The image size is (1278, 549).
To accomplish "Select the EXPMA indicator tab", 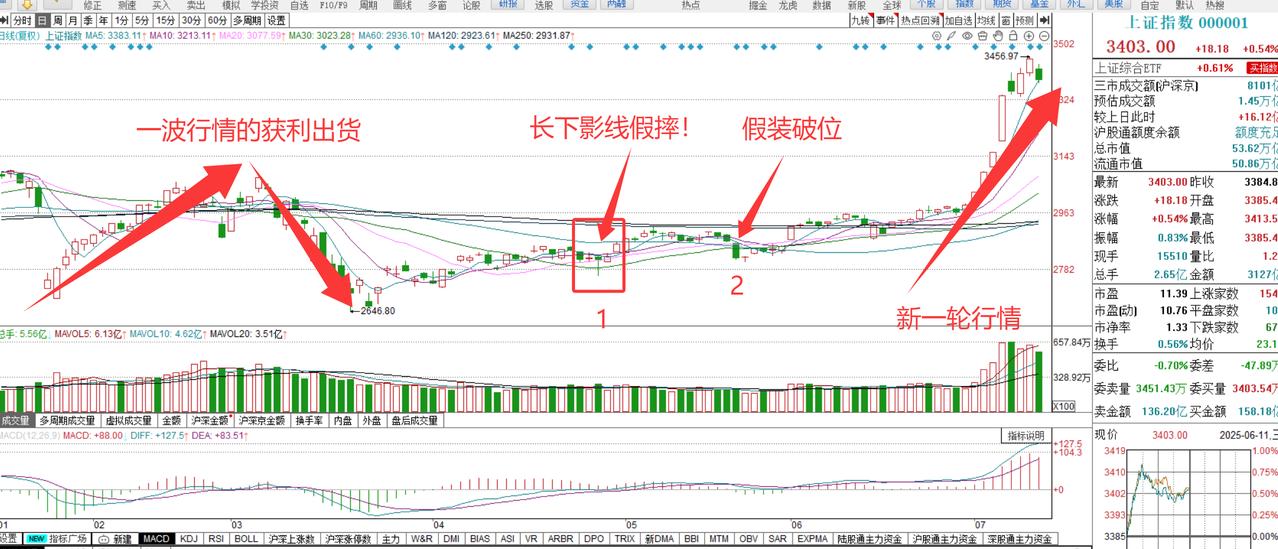I will coord(813,539).
